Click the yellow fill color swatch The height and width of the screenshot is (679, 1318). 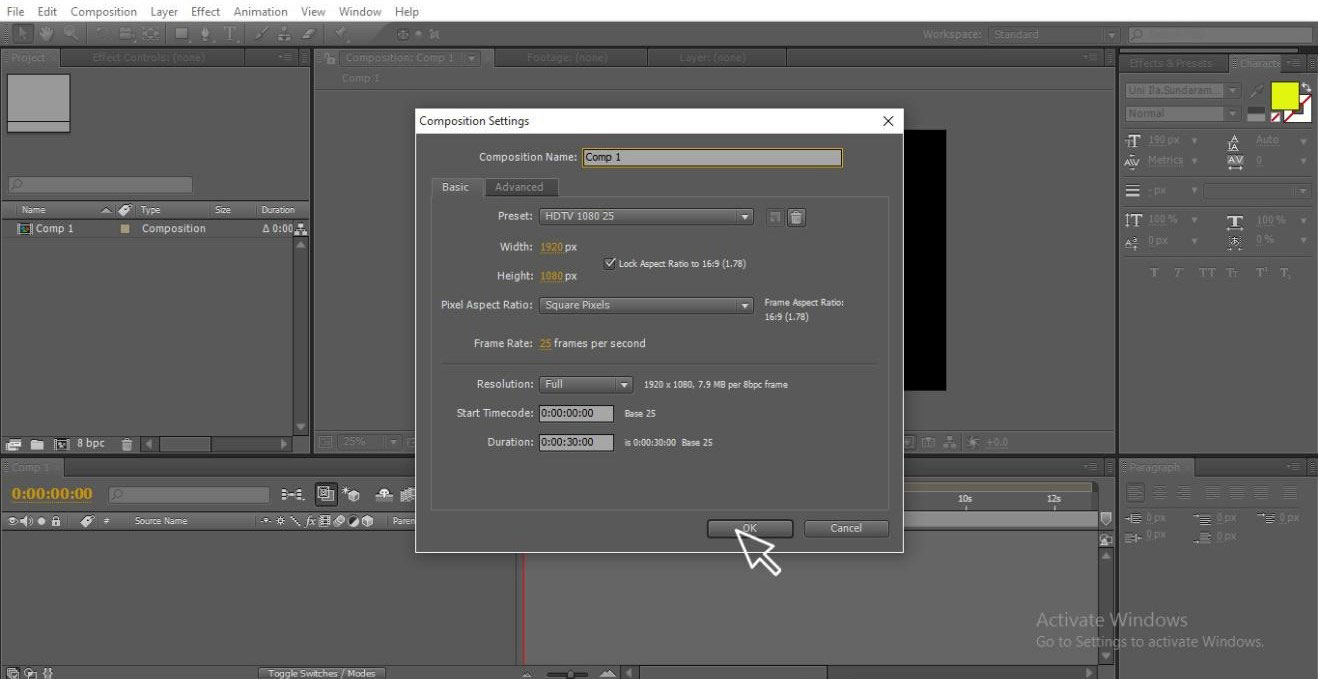[1285, 96]
